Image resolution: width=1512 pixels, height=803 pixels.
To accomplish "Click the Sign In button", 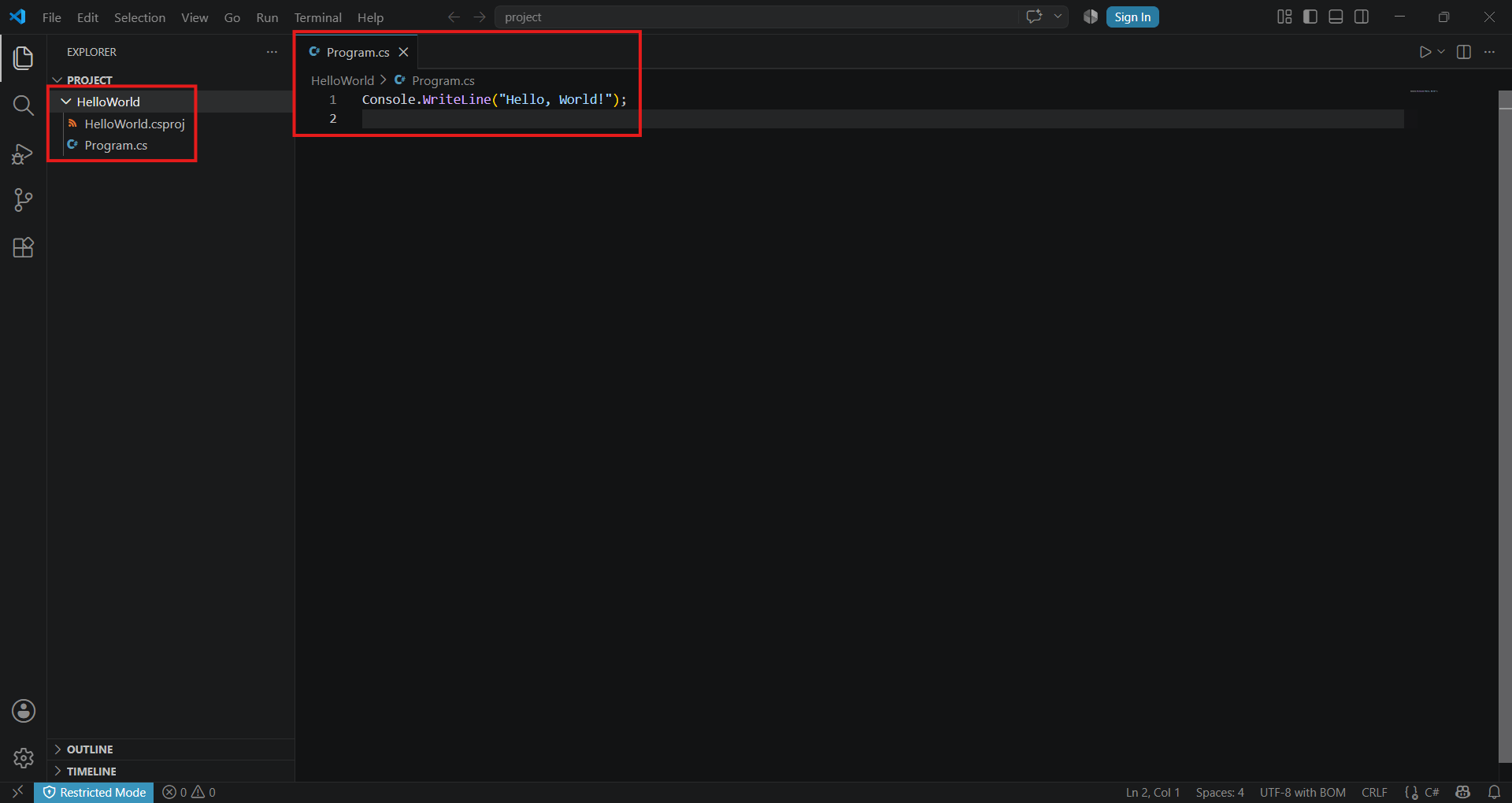I will coord(1132,17).
